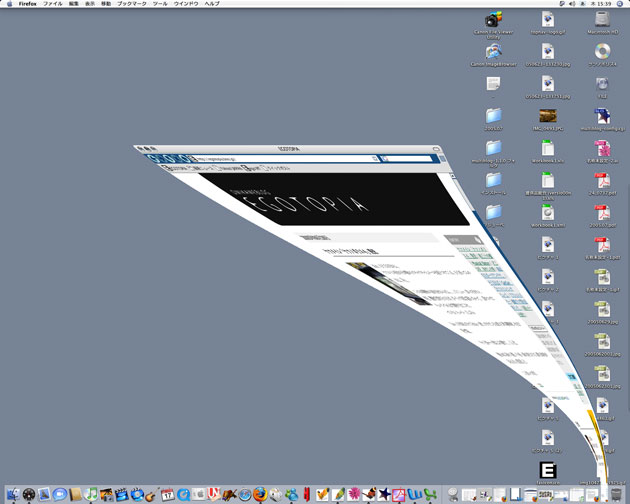Select the Workbook1.xls file icon
Viewport: 630px width, 504px height.
click(547, 148)
